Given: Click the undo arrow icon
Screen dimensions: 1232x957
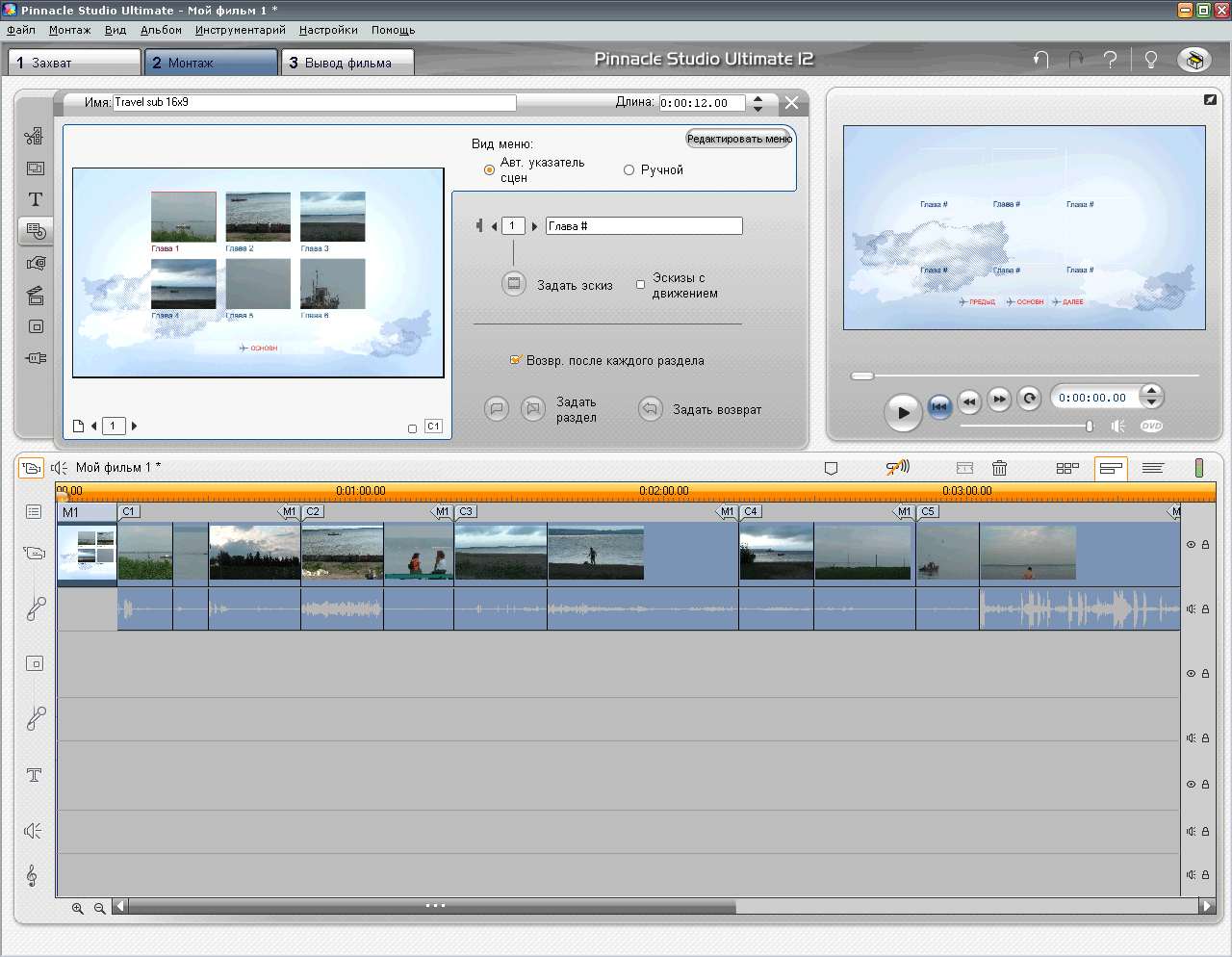Looking at the screenshot, I should click(1040, 60).
